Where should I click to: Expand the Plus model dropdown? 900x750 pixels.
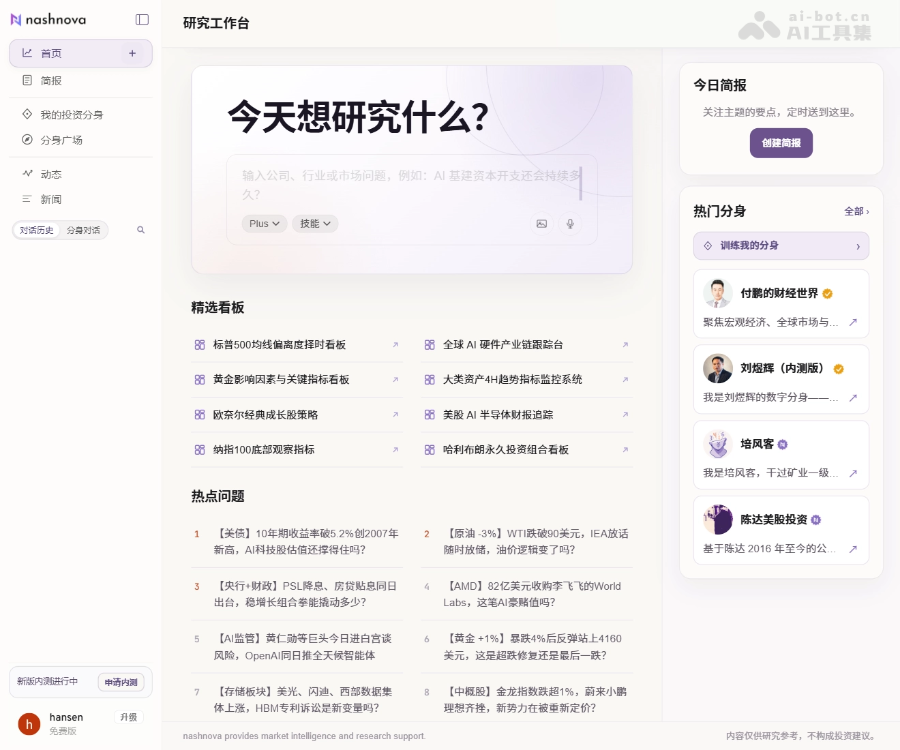(x=264, y=224)
